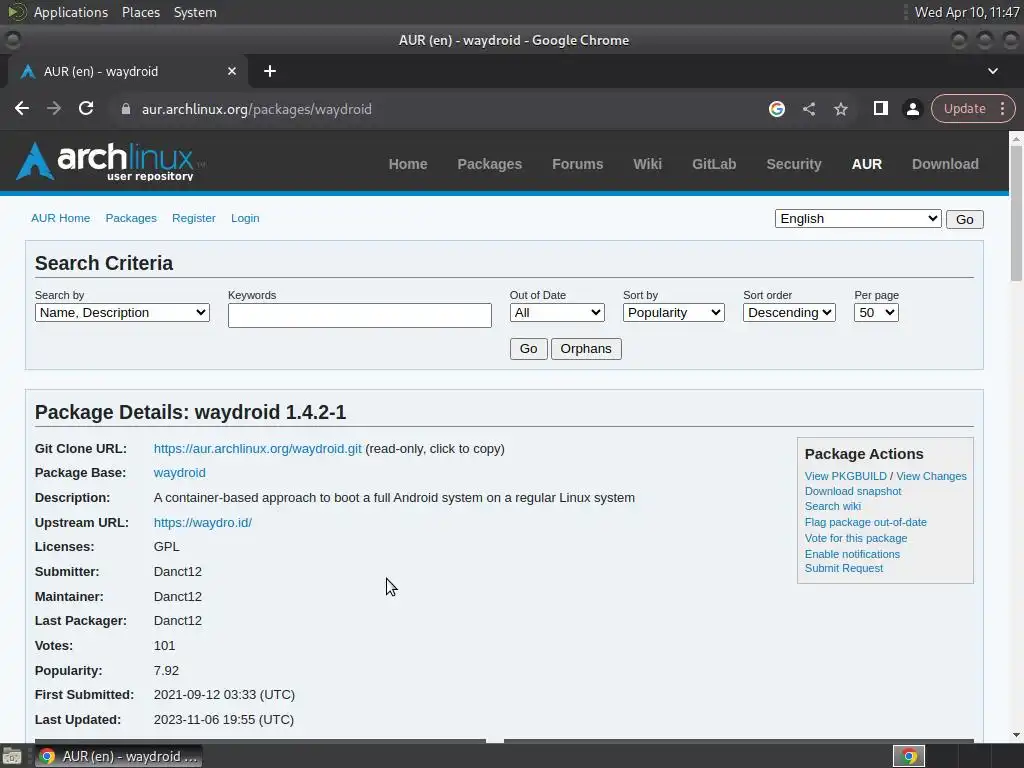Open the Out of Date dropdown
Screen dimensions: 1024x768
click(x=556, y=313)
